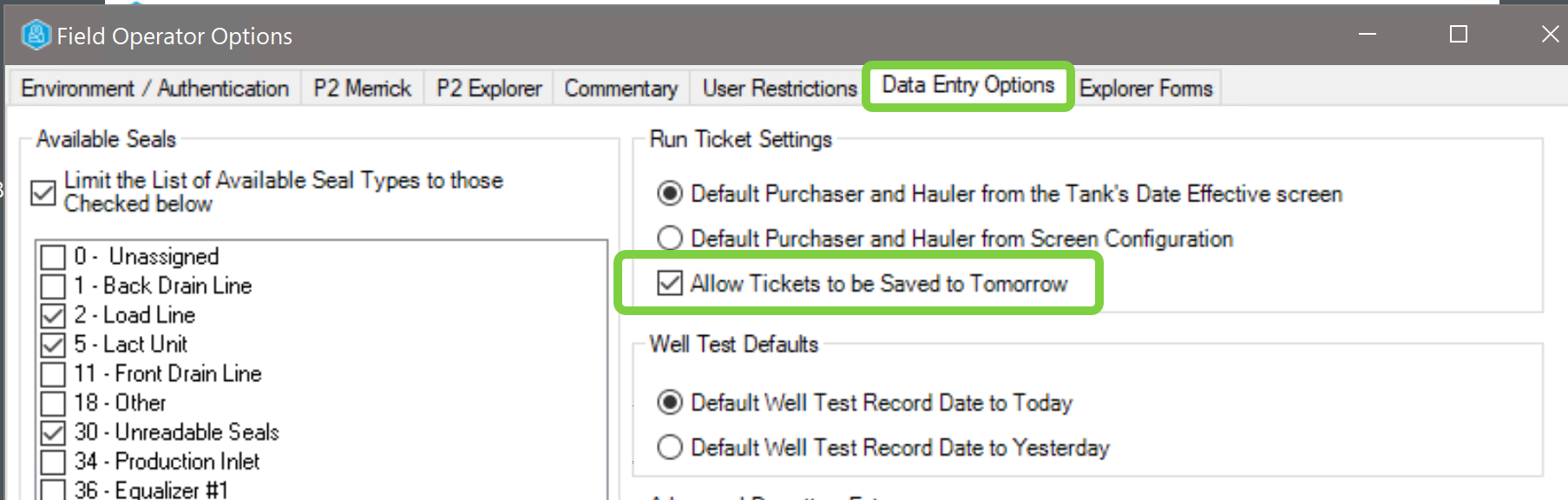Screen dimensions: 1568x500
Task: Check the 11 - Front Drain Line seal
Action: tap(54, 374)
